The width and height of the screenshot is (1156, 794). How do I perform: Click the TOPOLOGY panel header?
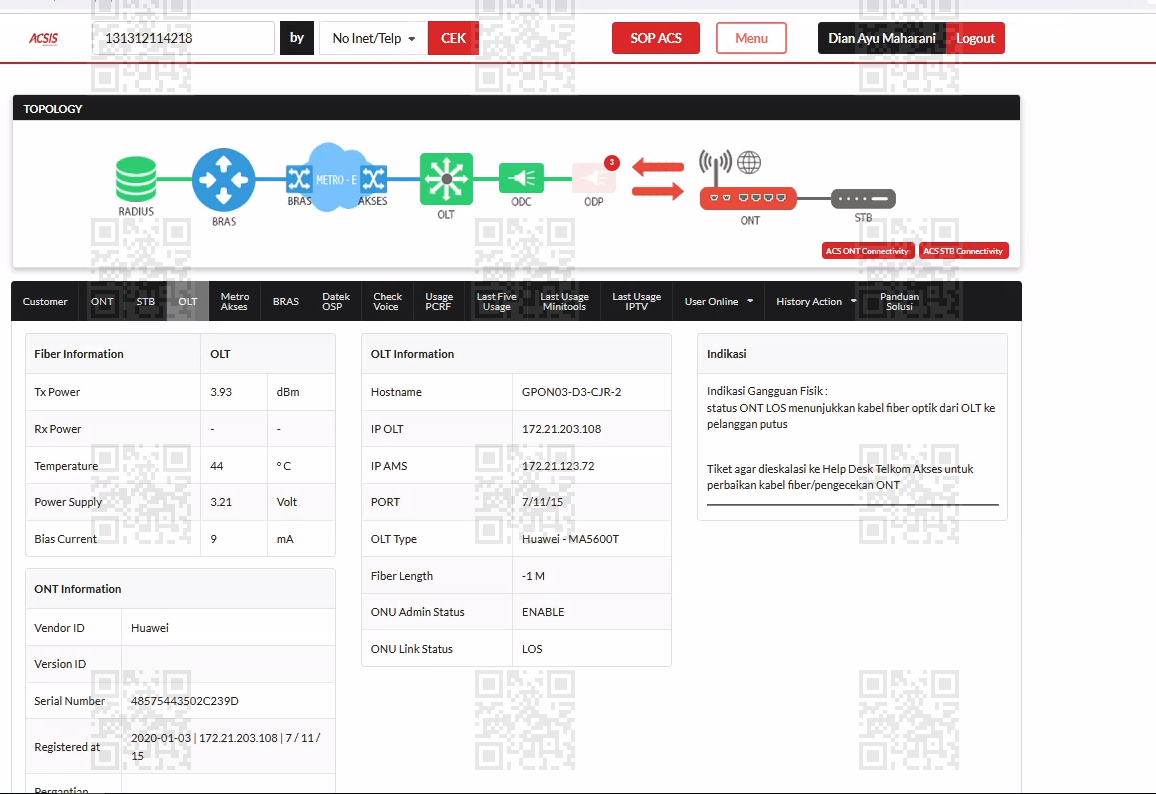pos(516,108)
